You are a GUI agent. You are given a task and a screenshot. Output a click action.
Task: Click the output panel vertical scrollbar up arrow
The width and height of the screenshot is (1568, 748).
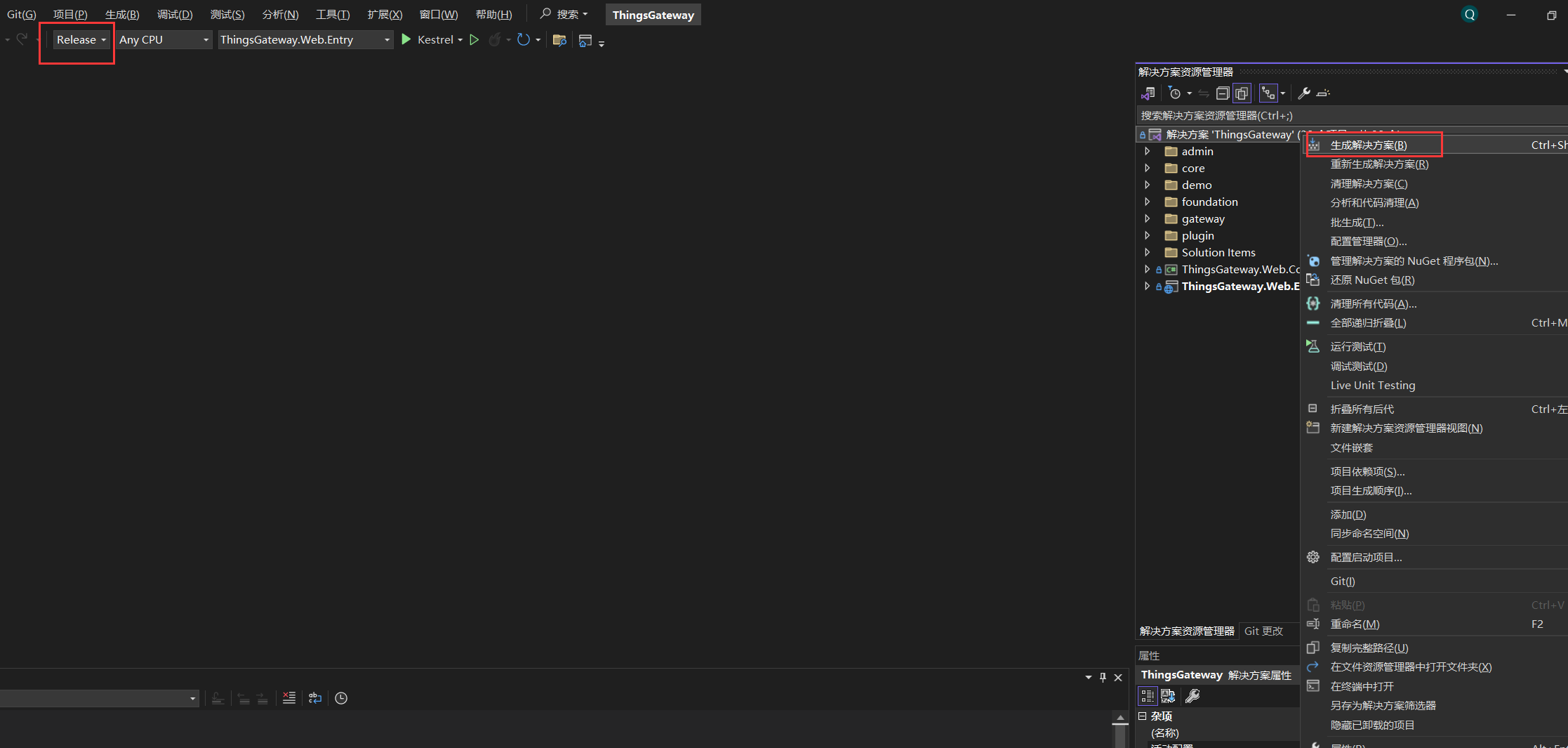pos(1120,718)
